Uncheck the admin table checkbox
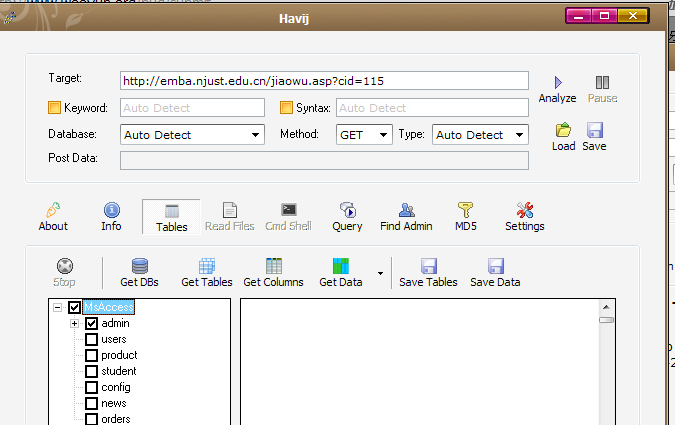 pos(91,323)
